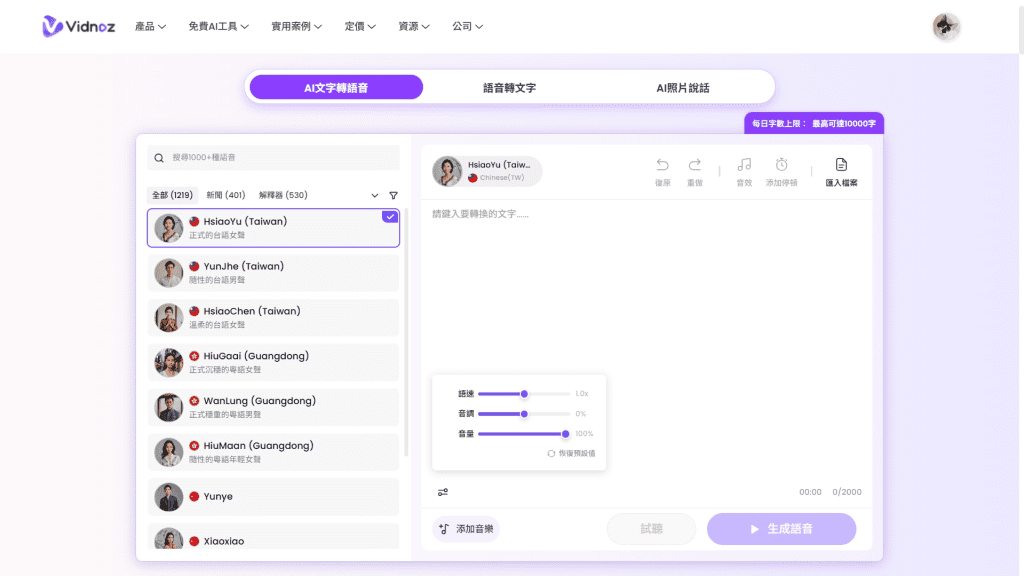This screenshot has height=576, width=1024.
Task: Expand the 公司 menu
Action: pyautogui.click(x=468, y=27)
